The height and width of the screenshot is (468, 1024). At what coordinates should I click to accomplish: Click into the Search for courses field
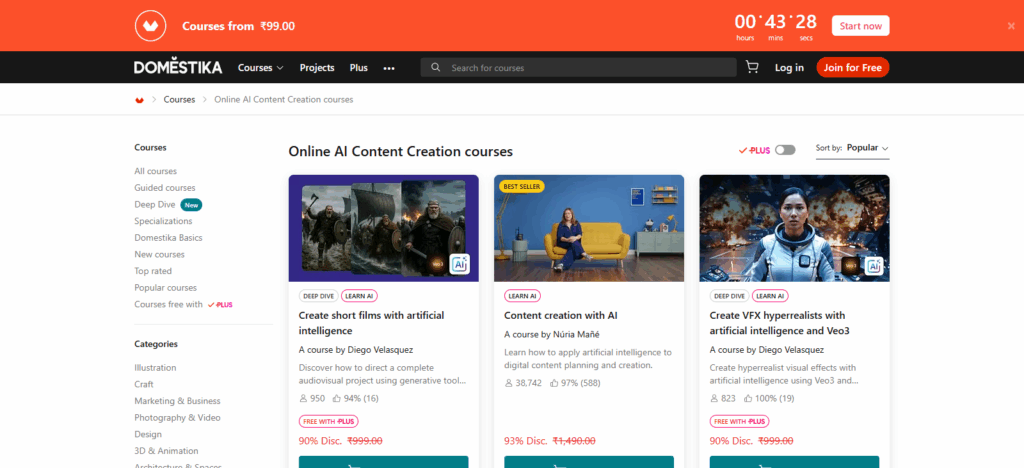tap(580, 68)
